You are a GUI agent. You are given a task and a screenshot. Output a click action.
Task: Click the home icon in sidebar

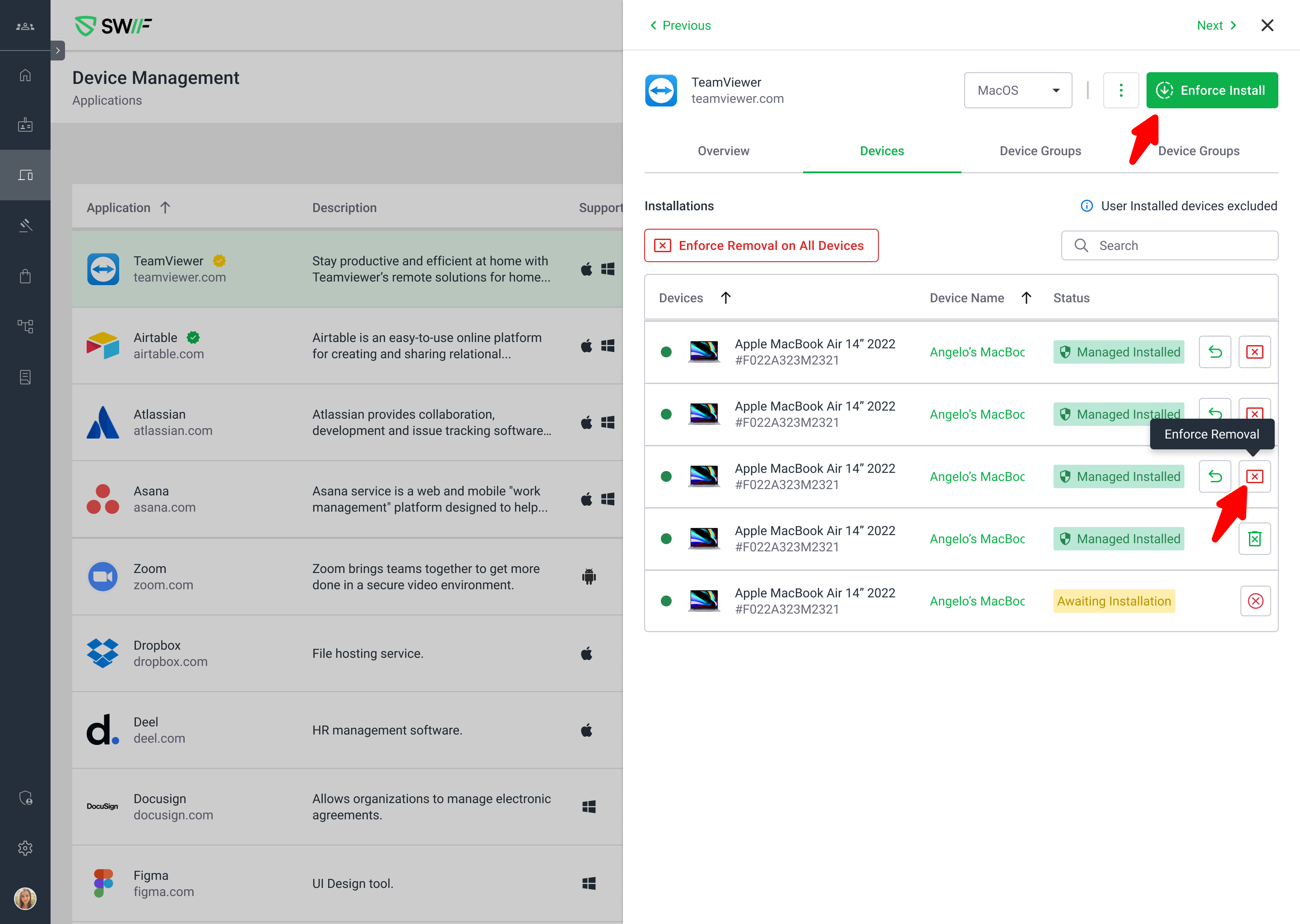[25, 75]
